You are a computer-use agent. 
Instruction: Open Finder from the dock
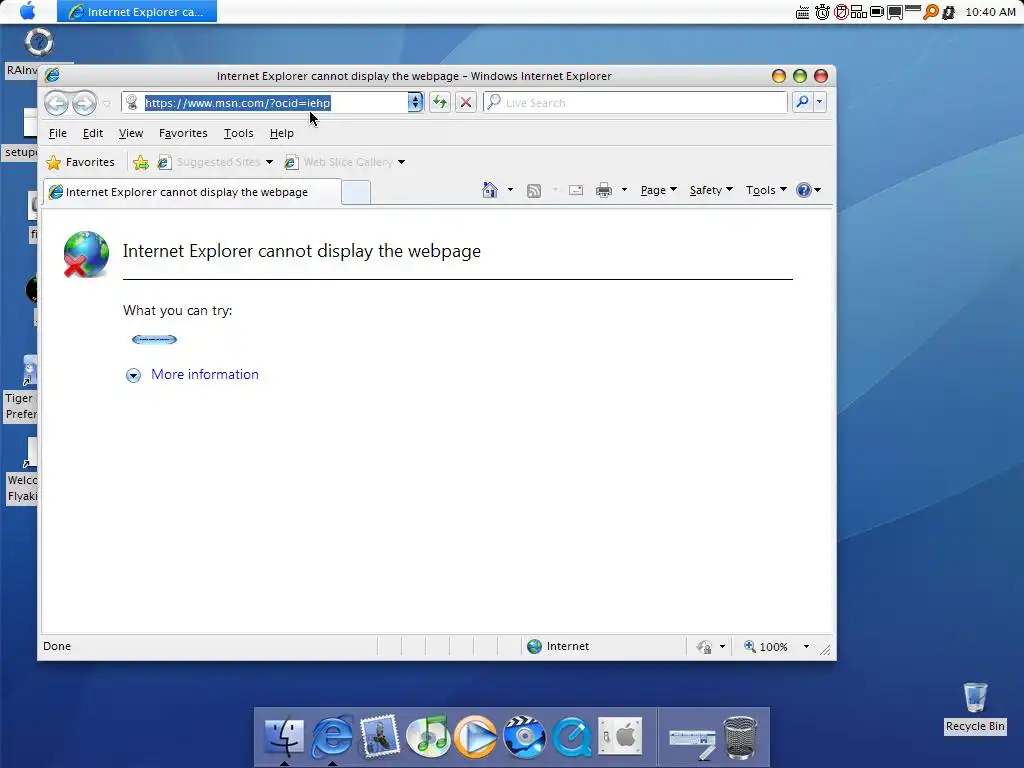tap(284, 736)
